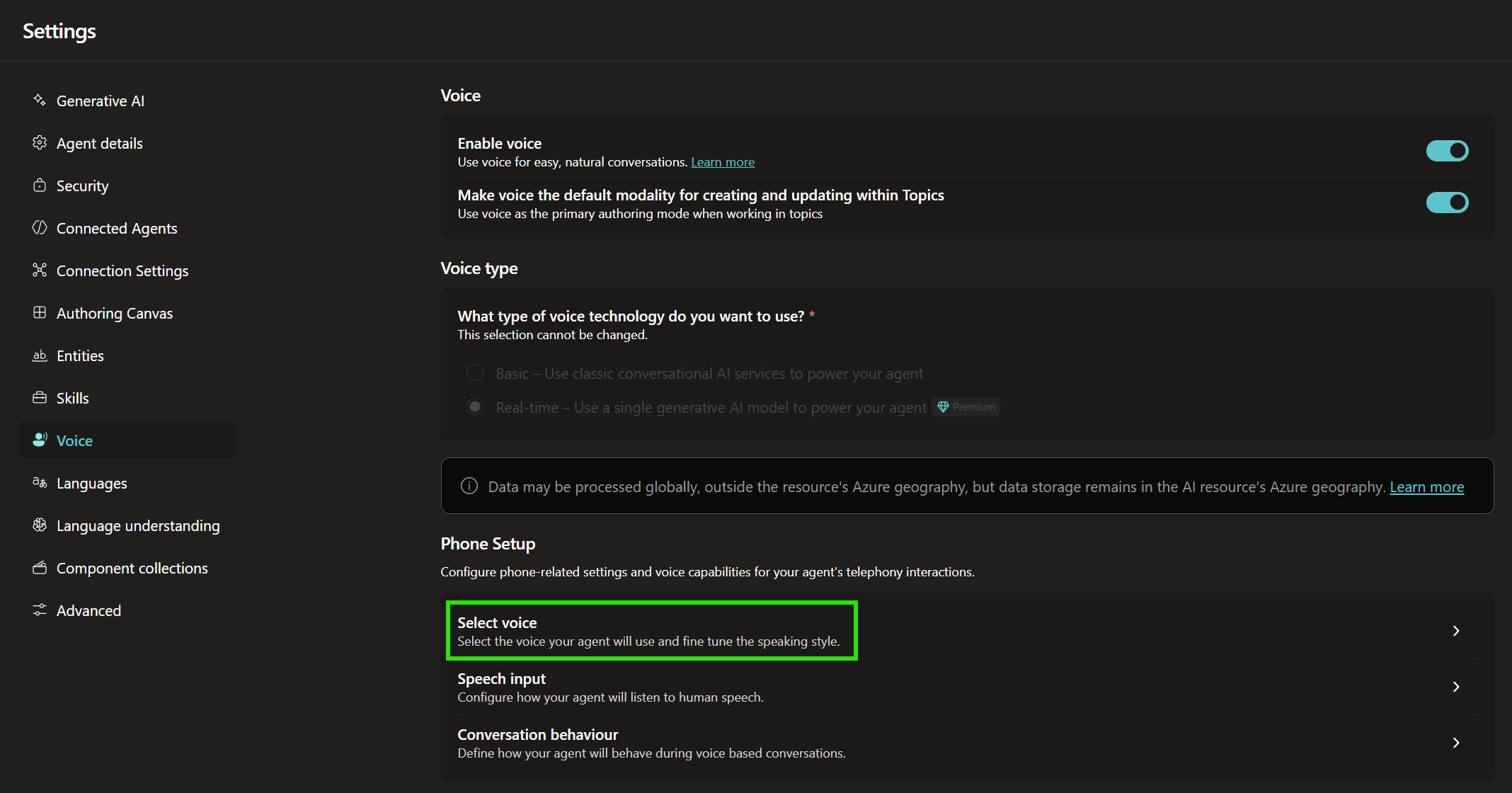Go to the Skills section
This screenshot has width=1512, height=793.
pos(127,398)
